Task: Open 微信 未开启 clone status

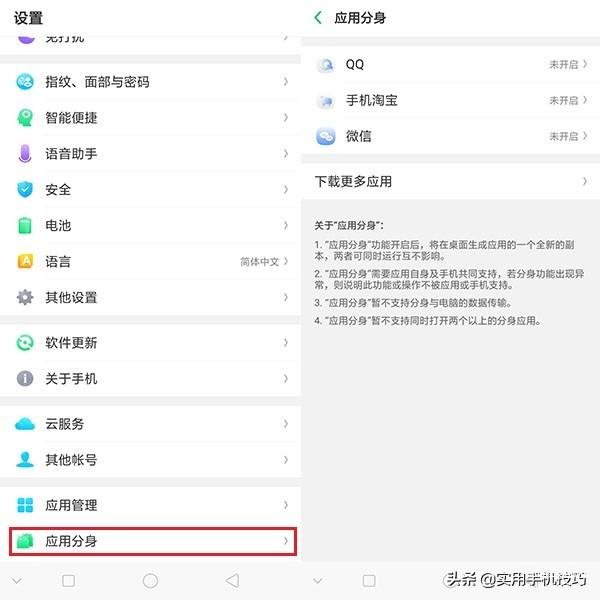Action: (x=568, y=136)
